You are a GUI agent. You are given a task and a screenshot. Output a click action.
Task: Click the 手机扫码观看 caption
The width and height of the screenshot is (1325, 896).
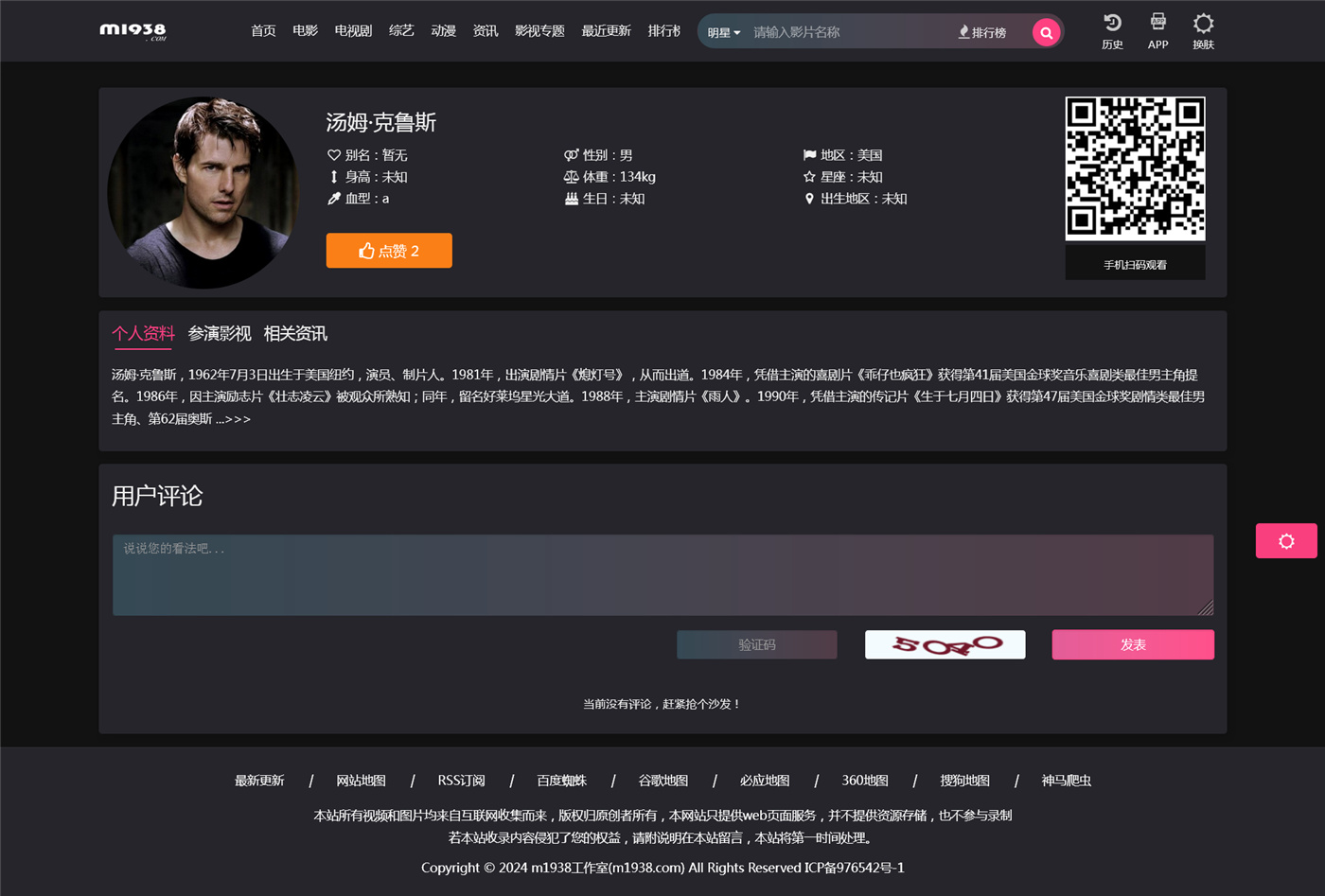[1135, 265]
